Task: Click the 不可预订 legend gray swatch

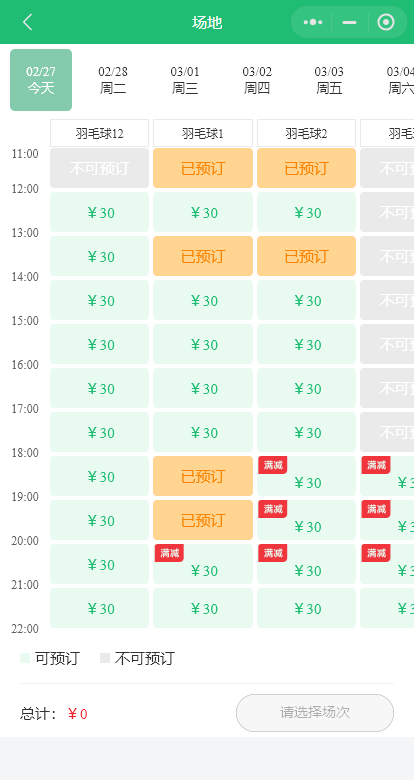Action: click(104, 658)
